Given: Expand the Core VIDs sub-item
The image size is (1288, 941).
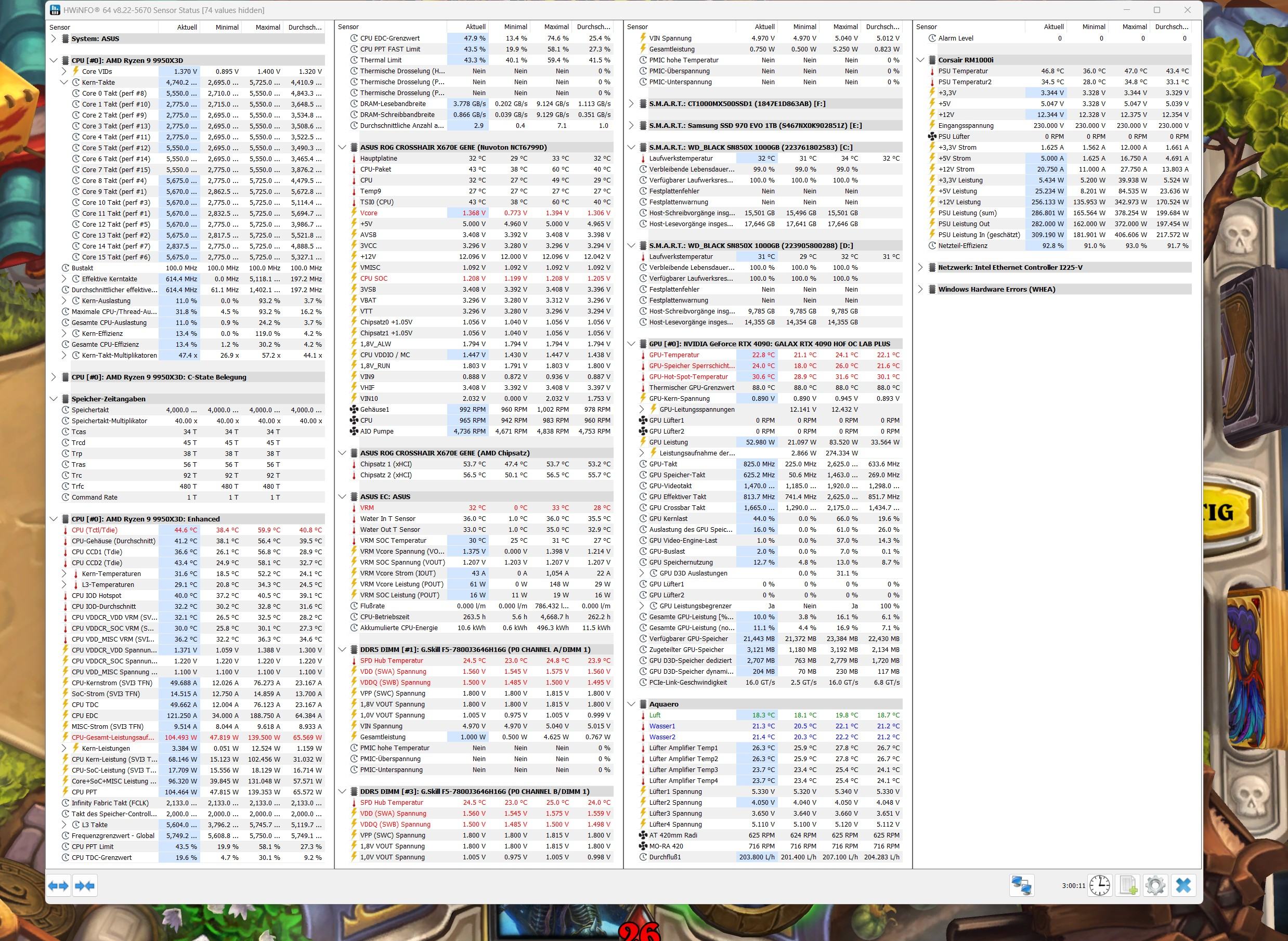Looking at the screenshot, I should pos(64,71).
